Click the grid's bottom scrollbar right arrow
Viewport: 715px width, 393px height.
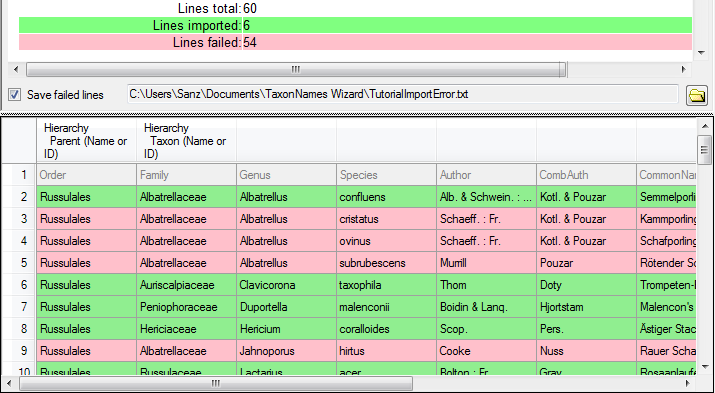pos(689,383)
